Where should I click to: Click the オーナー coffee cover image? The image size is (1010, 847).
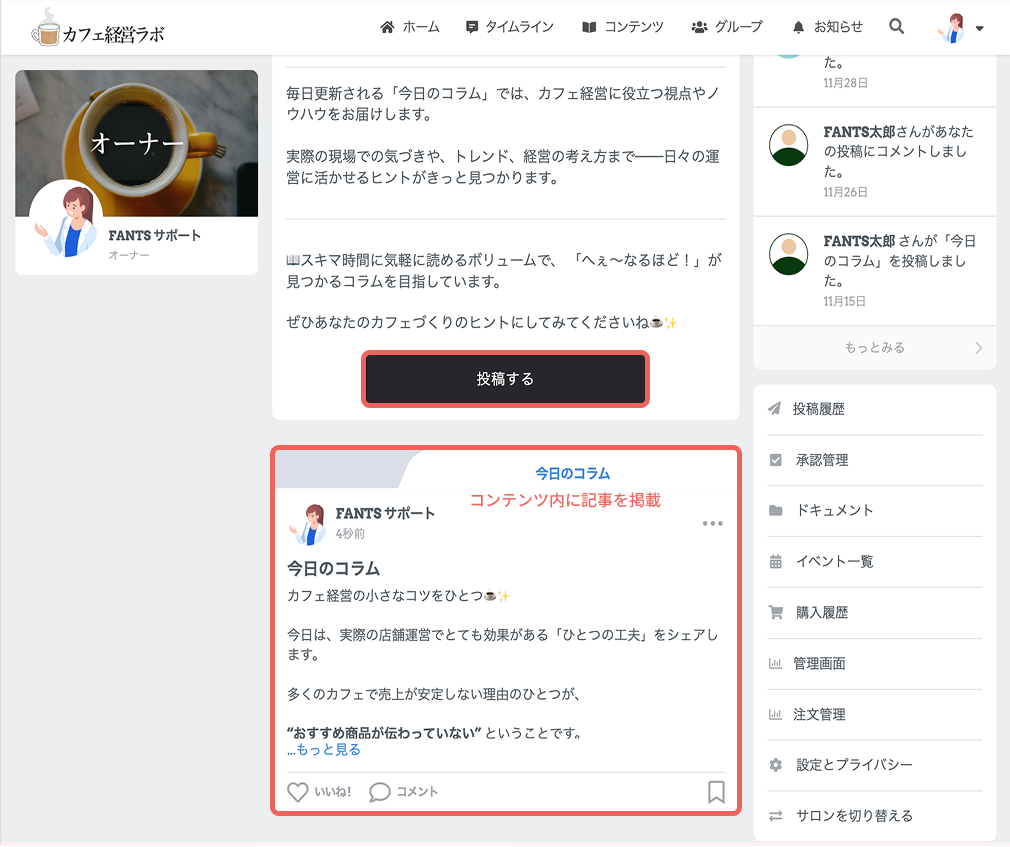[137, 143]
